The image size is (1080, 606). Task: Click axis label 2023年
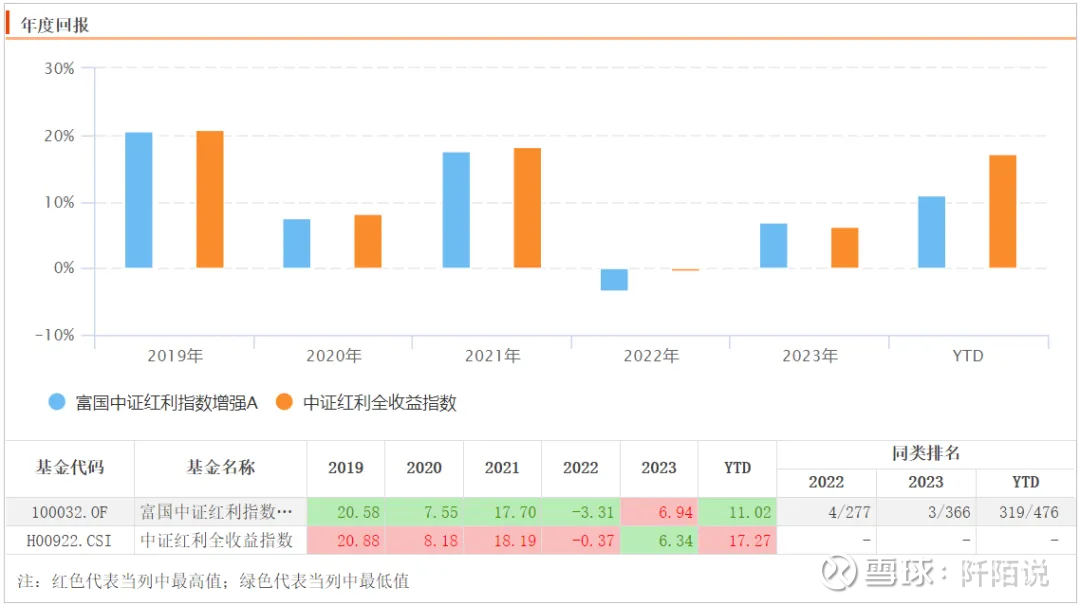(810, 356)
